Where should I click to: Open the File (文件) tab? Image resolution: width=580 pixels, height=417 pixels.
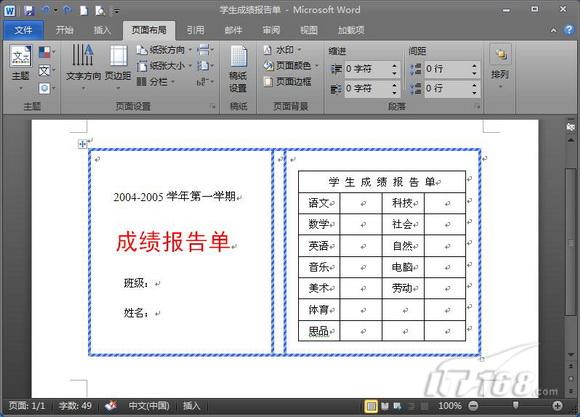pos(23,30)
